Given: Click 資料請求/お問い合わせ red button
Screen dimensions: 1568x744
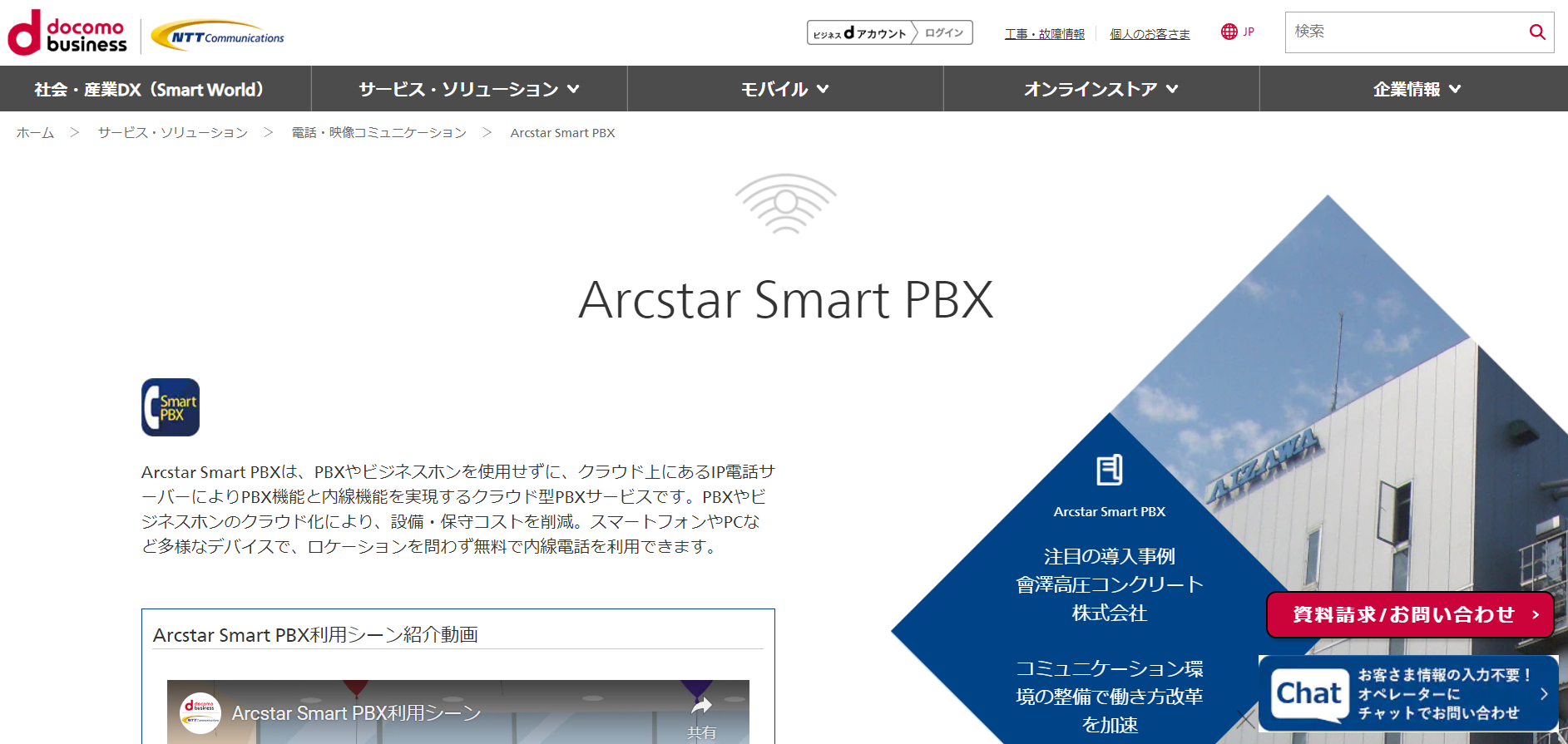Looking at the screenshot, I should click(1410, 615).
